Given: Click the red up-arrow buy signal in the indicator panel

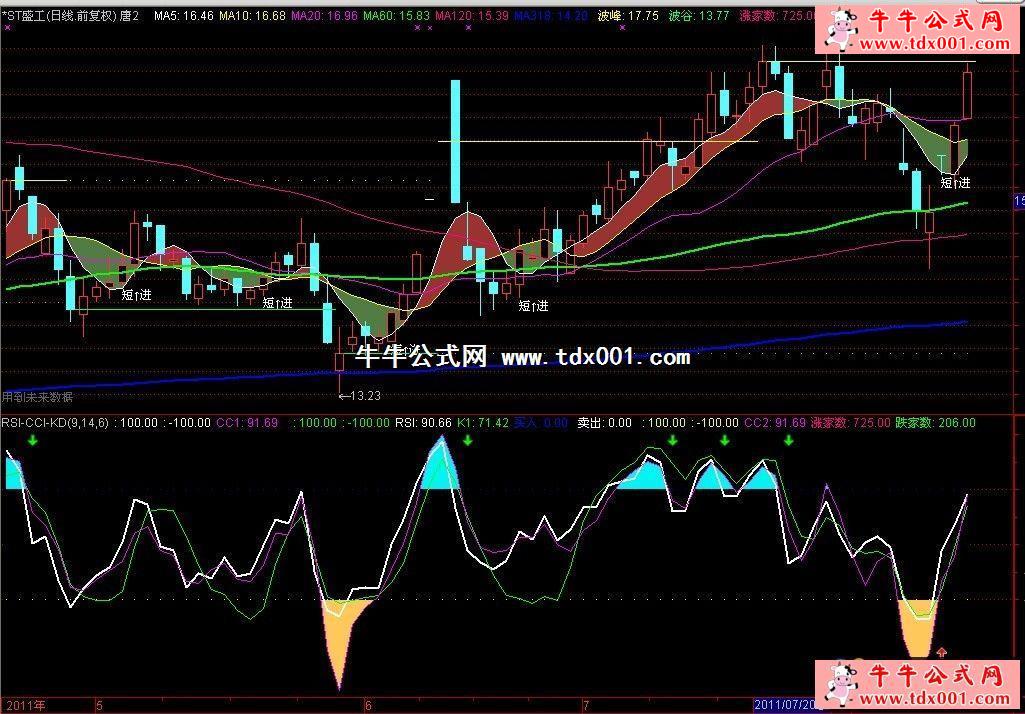Looking at the screenshot, I should coord(941,652).
